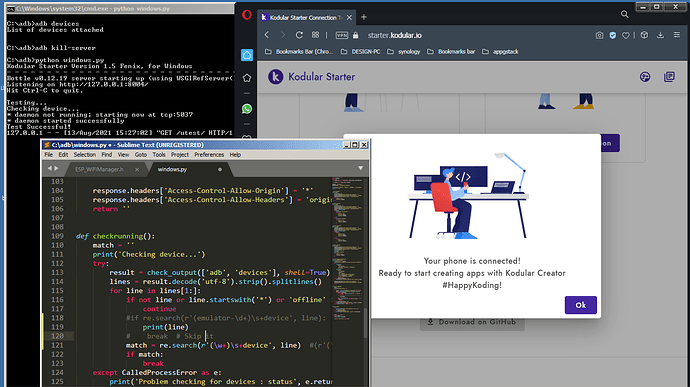Add page to bookmarks heart icon
This screenshot has width=690, height=387.
click(x=625, y=35)
